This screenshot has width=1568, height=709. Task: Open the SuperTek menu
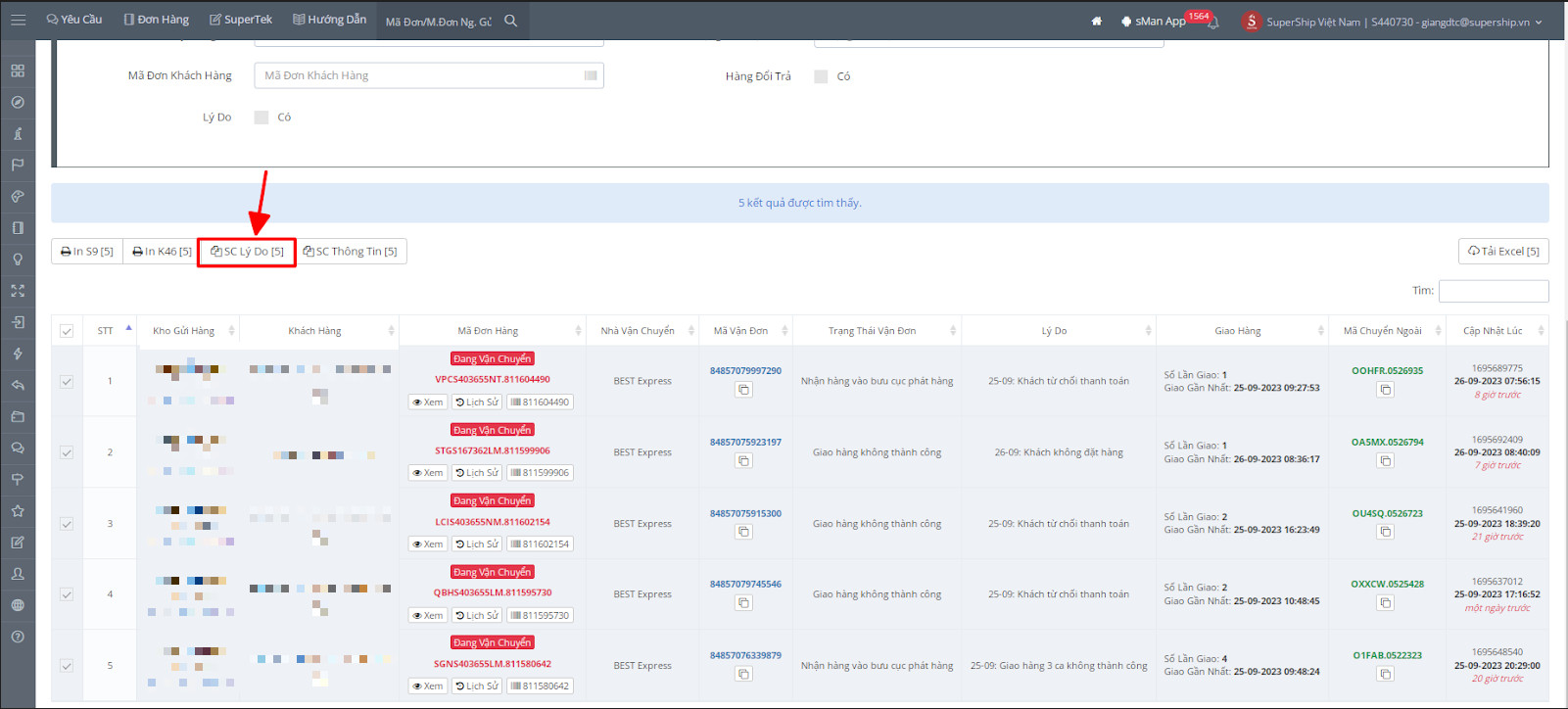(241, 20)
